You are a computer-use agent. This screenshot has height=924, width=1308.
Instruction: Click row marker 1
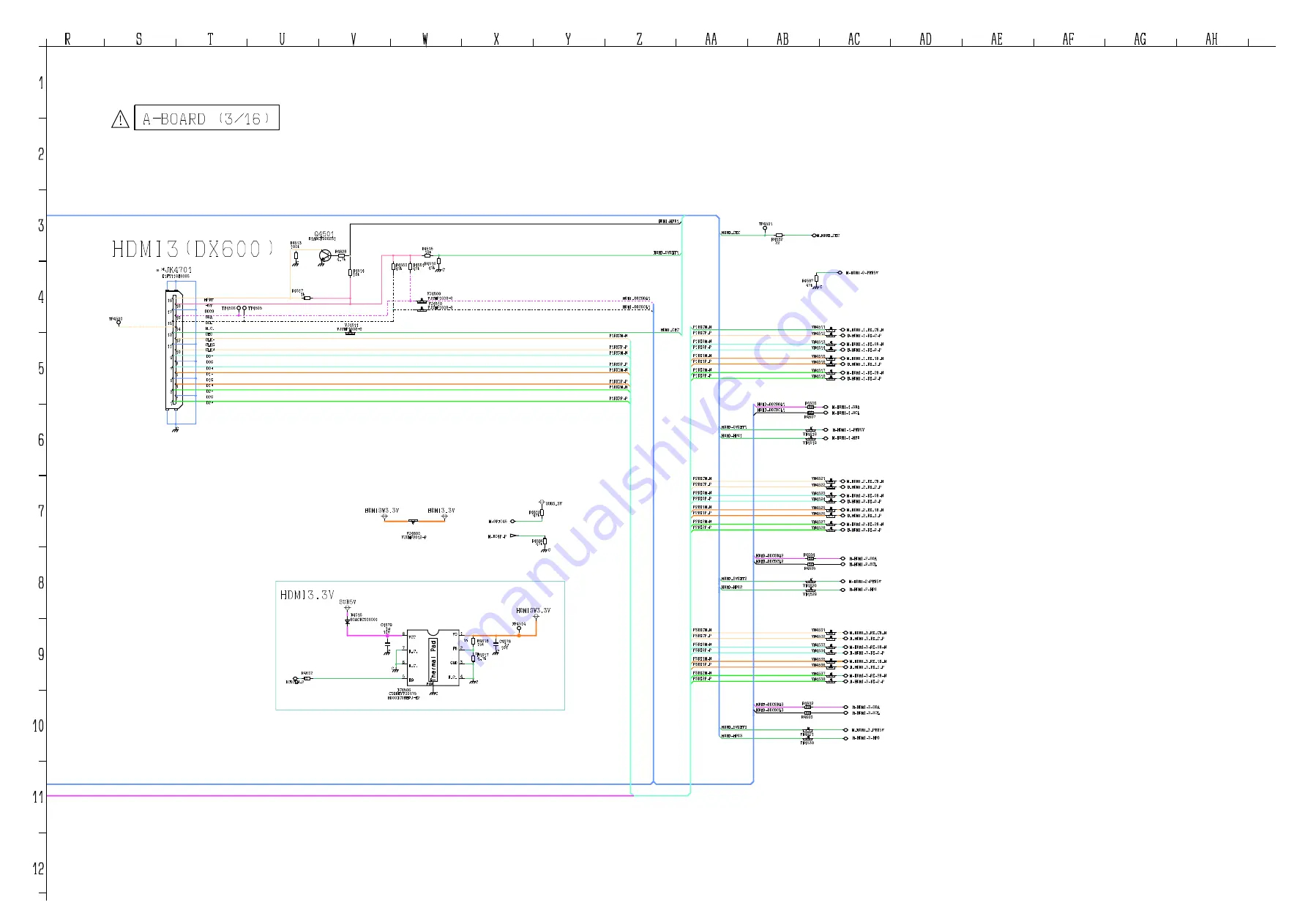[x=41, y=83]
